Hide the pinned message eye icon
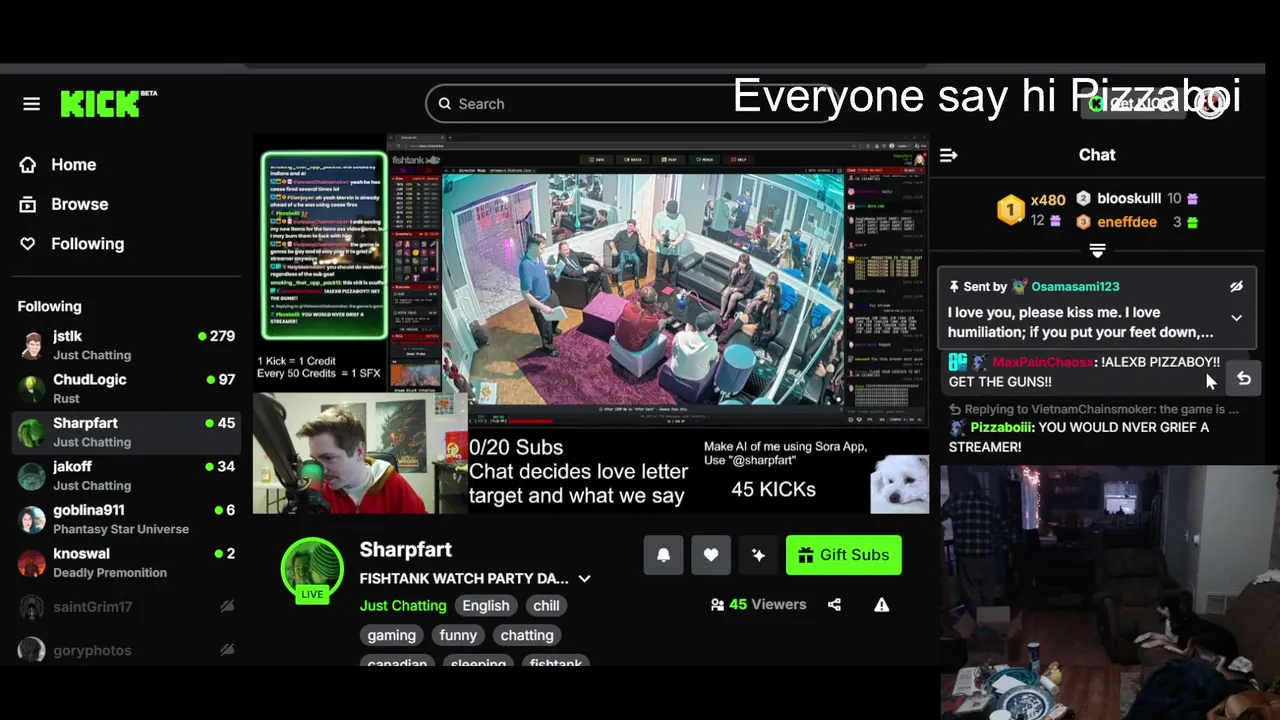Image resolution: width=1280 pixels, height=720 pixels. point(1237,287)
